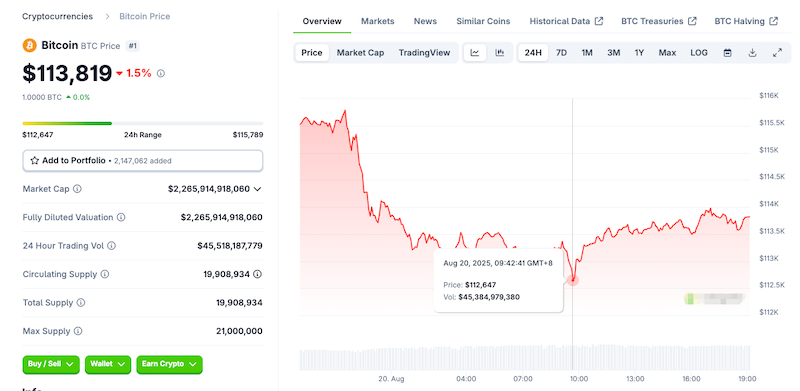Open the Cryptocurrencies breadcrumb link
This screenshot has width=800, height=391.
[x=58, y=16]
